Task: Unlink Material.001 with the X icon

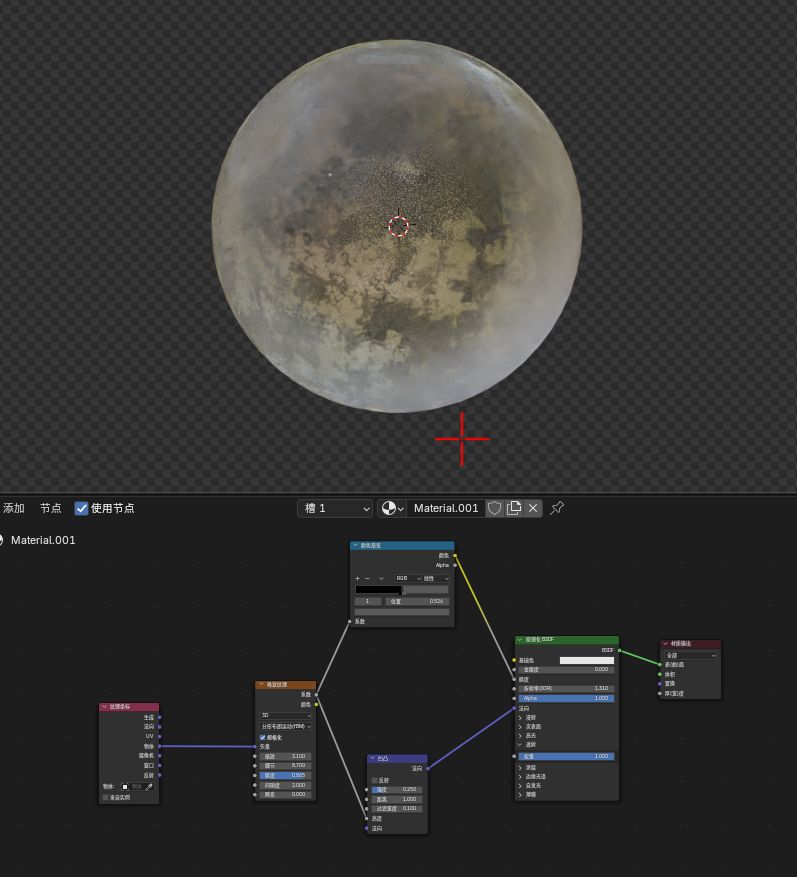Action: pyautogui.click(x=533, y=508)
